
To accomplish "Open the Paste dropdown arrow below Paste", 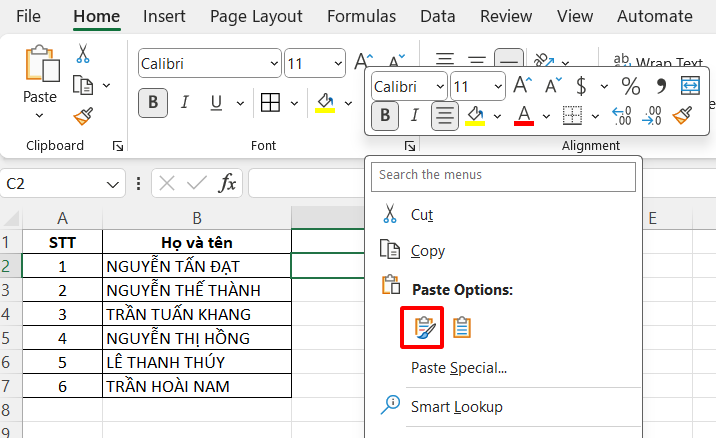I will [x=40, y=116].
